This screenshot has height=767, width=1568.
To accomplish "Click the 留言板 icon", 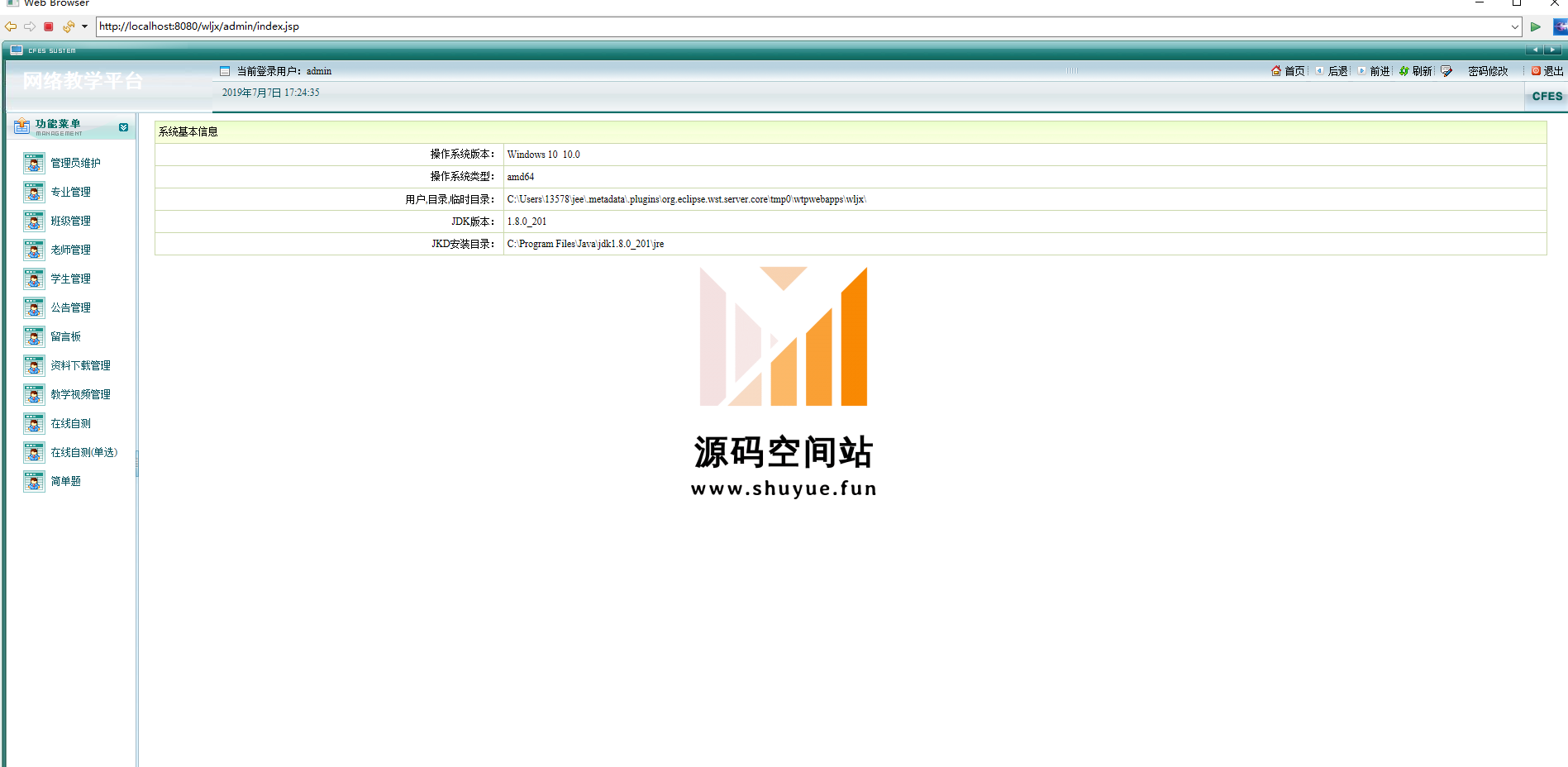I will 34,337.
